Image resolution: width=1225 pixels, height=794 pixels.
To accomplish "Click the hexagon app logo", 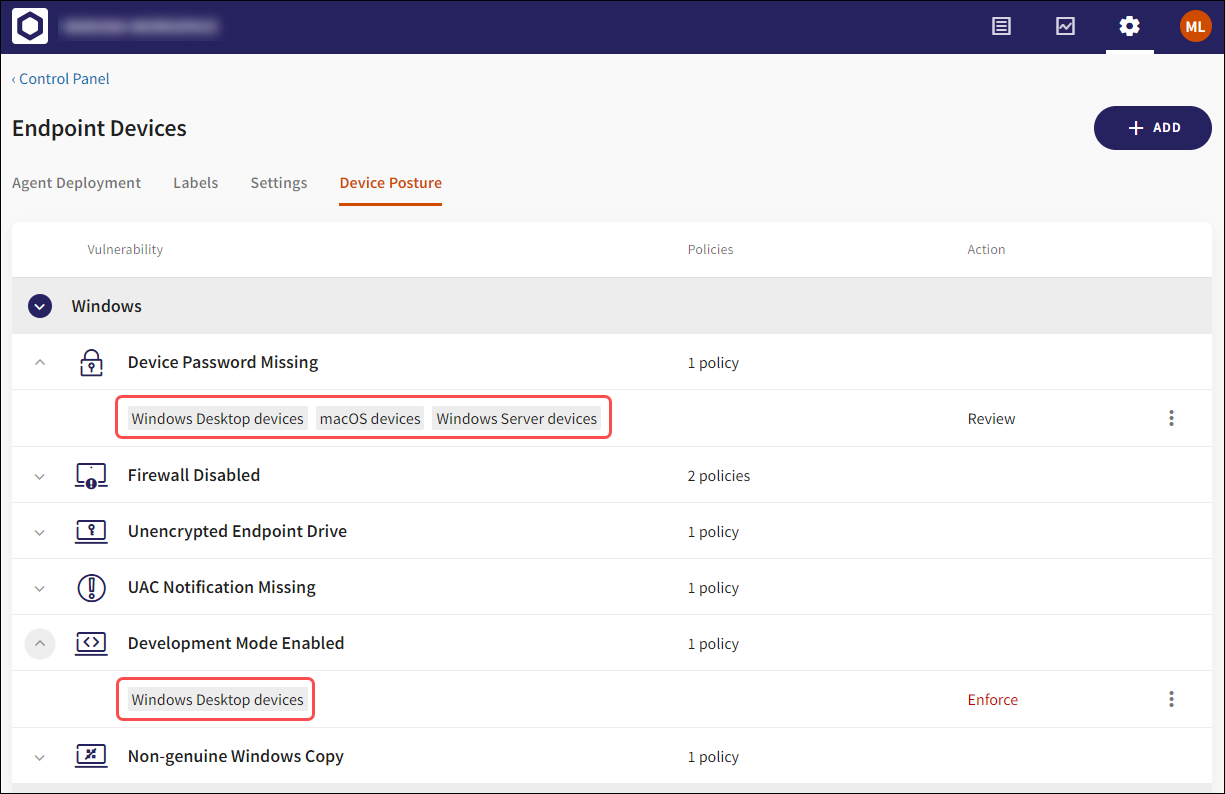I will [x=30, y=27].
